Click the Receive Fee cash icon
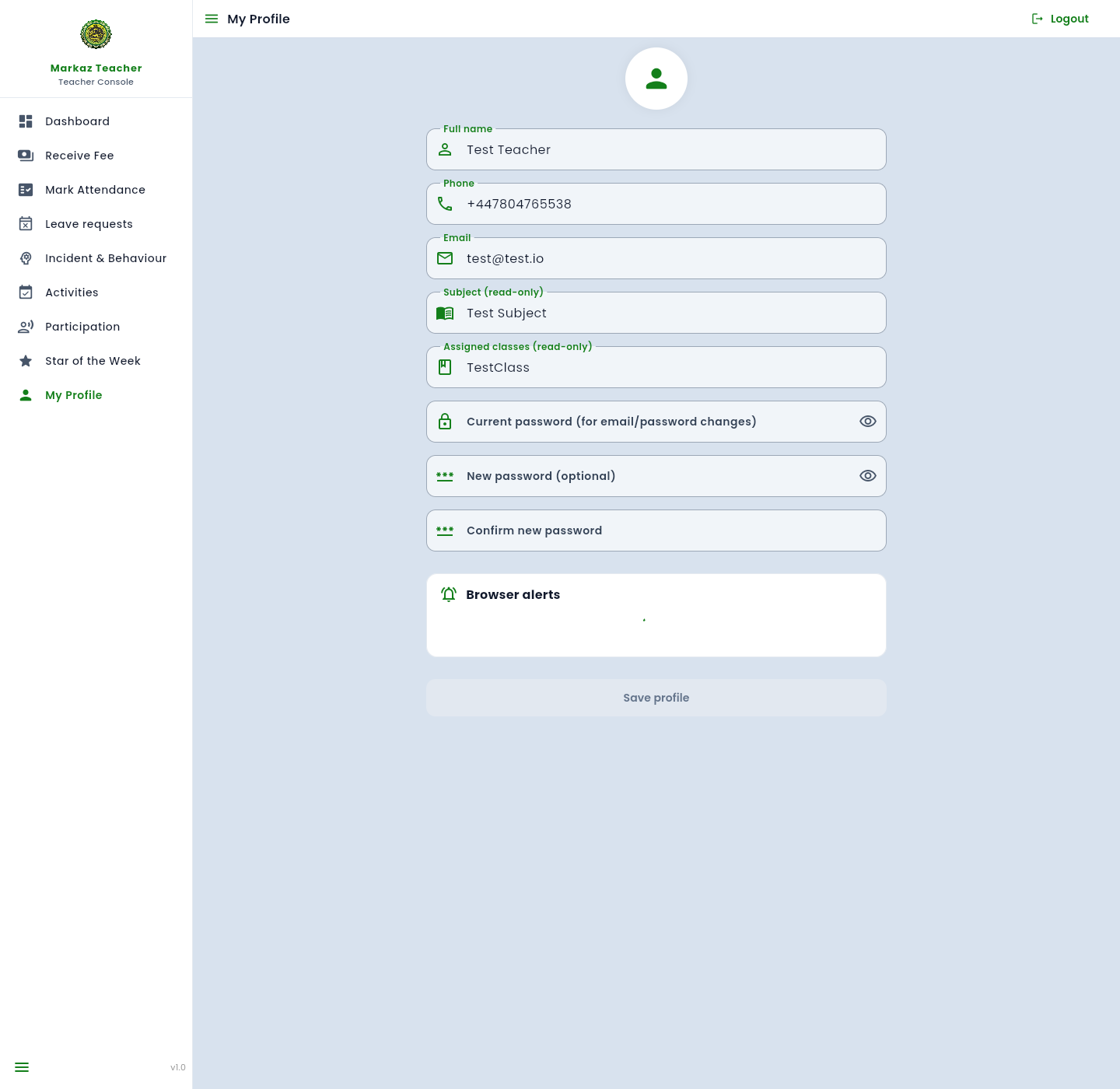The image size is (1120, 1089). click(x=26, y=156)
